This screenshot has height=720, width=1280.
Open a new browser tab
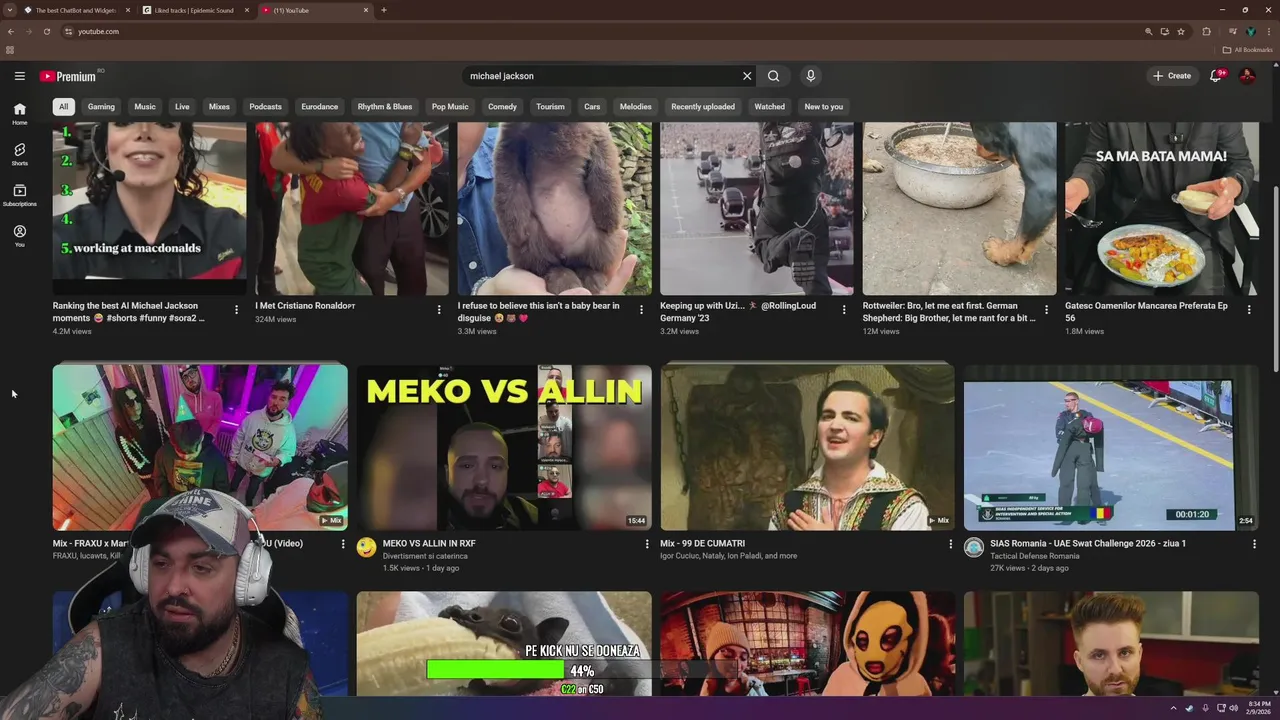[x=384, y=10]
